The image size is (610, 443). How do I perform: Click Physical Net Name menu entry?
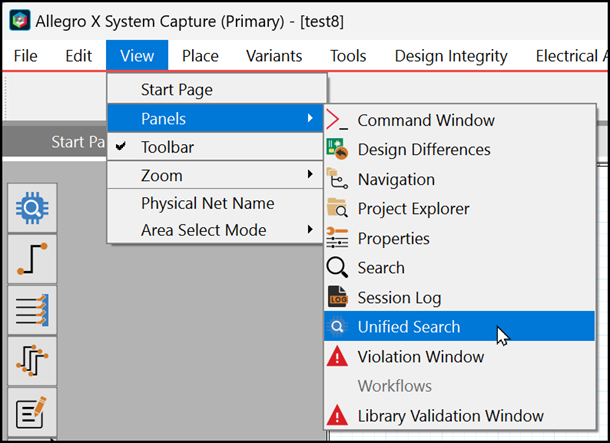tap(207, 203)
